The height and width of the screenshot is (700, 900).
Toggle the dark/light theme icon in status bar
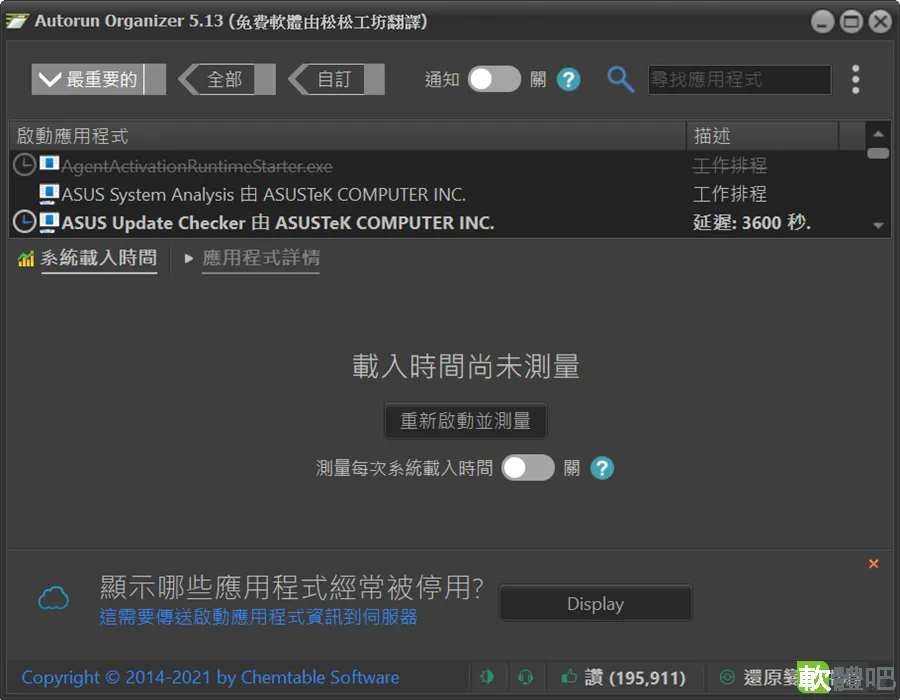tap(487, 677)
